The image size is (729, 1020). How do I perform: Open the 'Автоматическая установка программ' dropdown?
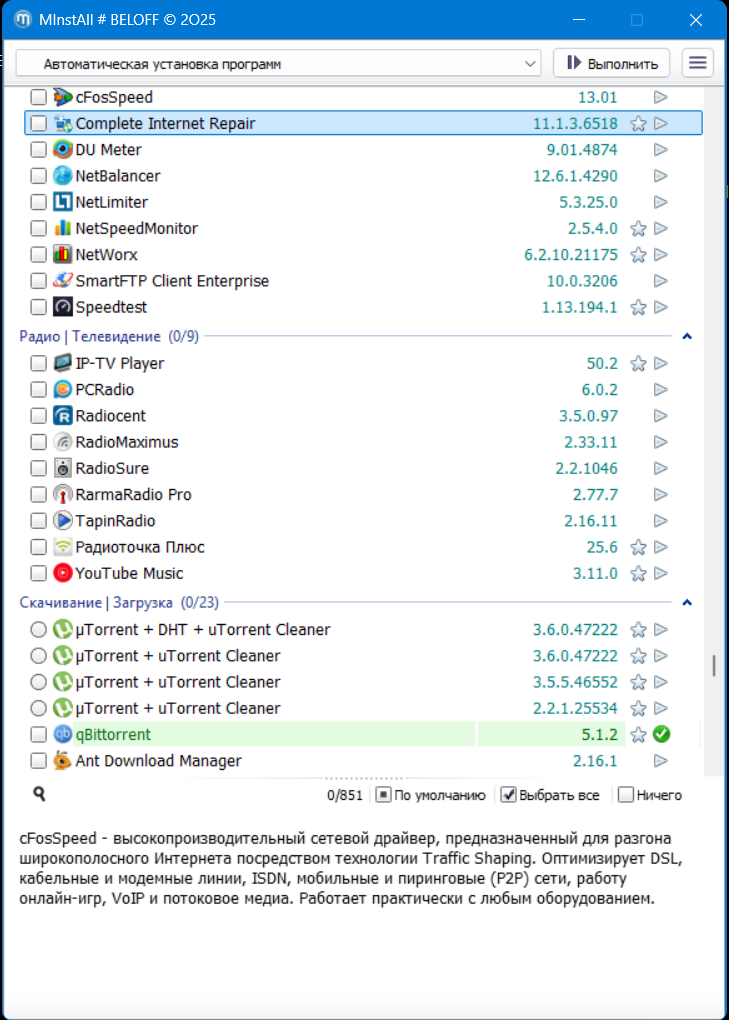(x=278, y=64)
